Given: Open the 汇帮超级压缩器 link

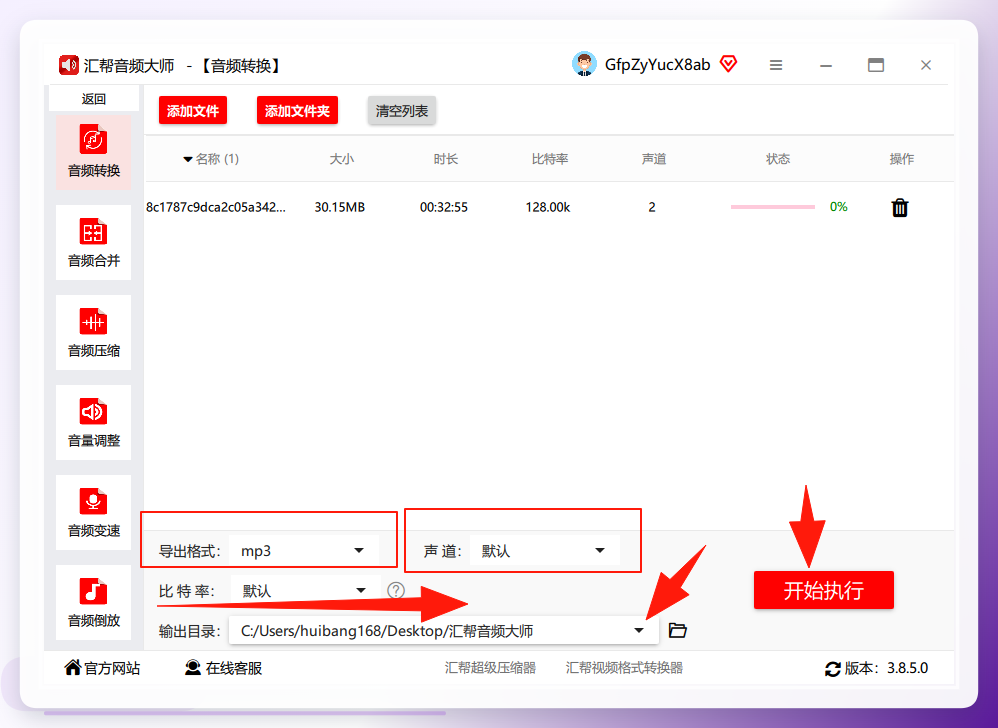Looking at the screenshot, I should pos(490,668).
